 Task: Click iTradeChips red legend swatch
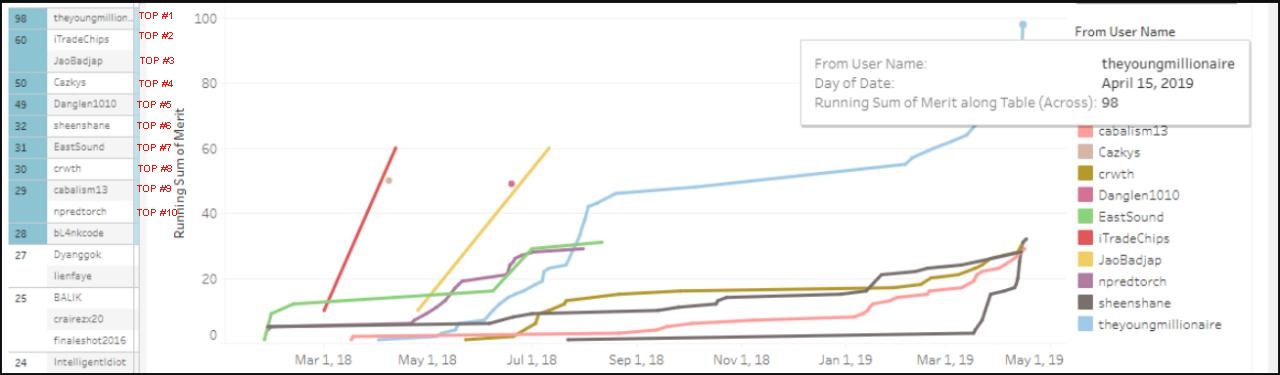click(x=1084, y=238)
